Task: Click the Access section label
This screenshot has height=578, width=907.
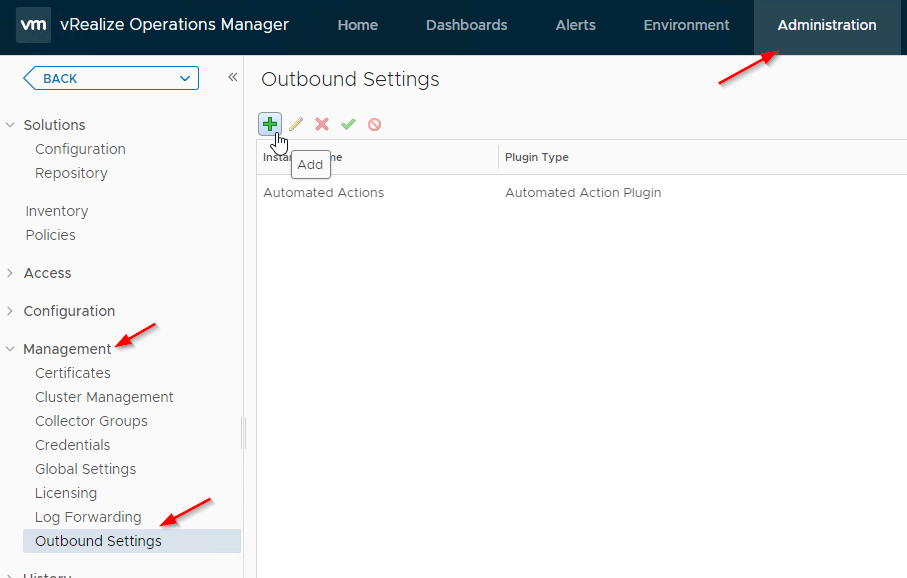Action: point(47,273)
